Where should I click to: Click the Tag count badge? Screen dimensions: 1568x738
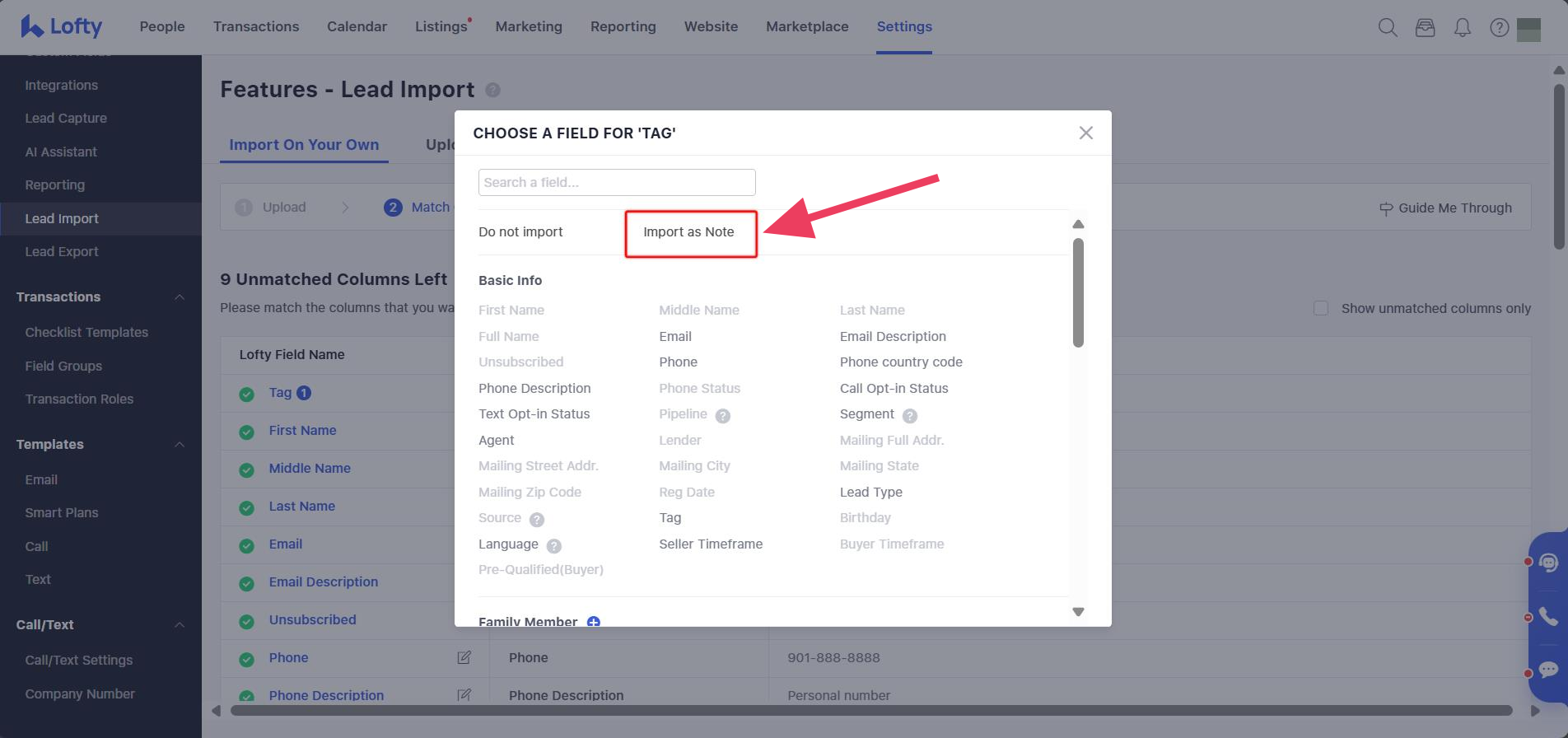[x=304, y=393]
